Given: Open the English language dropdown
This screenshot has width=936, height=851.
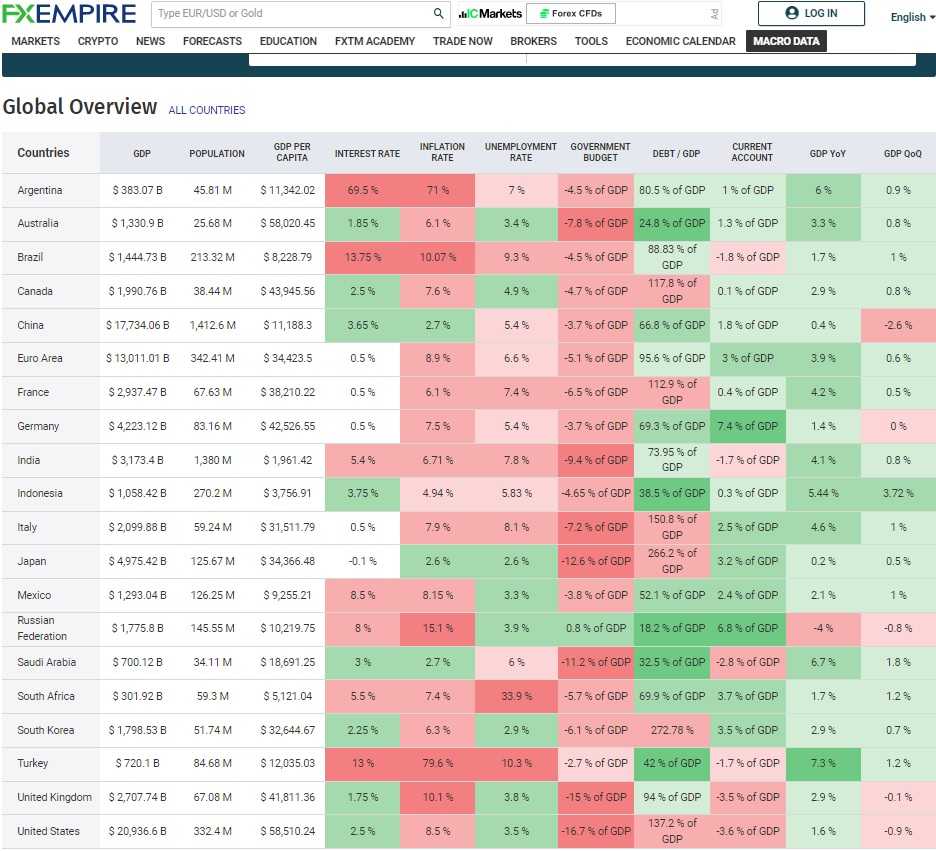Looking at the screenshot, I should click(912, 17).
